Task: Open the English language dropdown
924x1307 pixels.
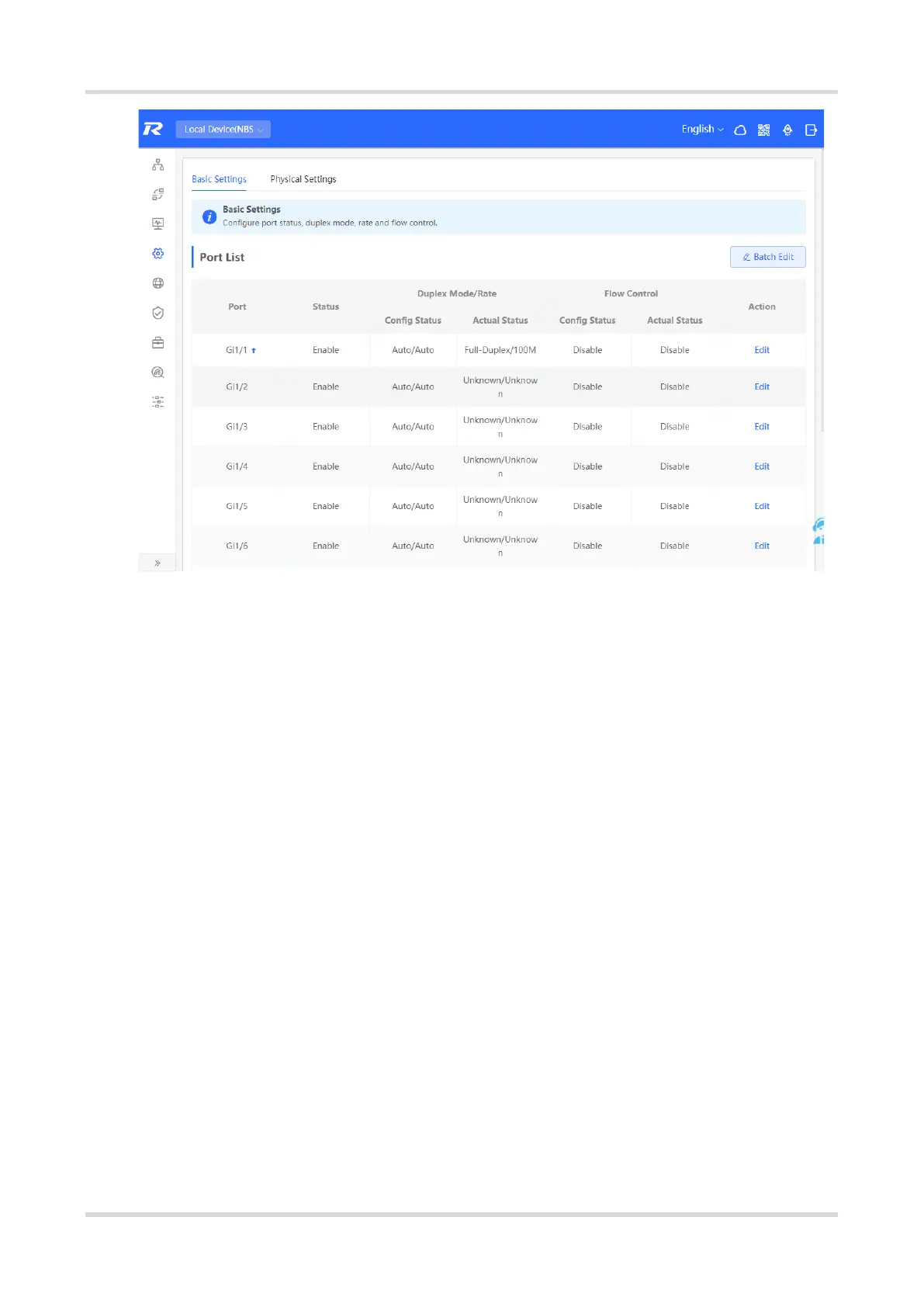Action: 703,129
